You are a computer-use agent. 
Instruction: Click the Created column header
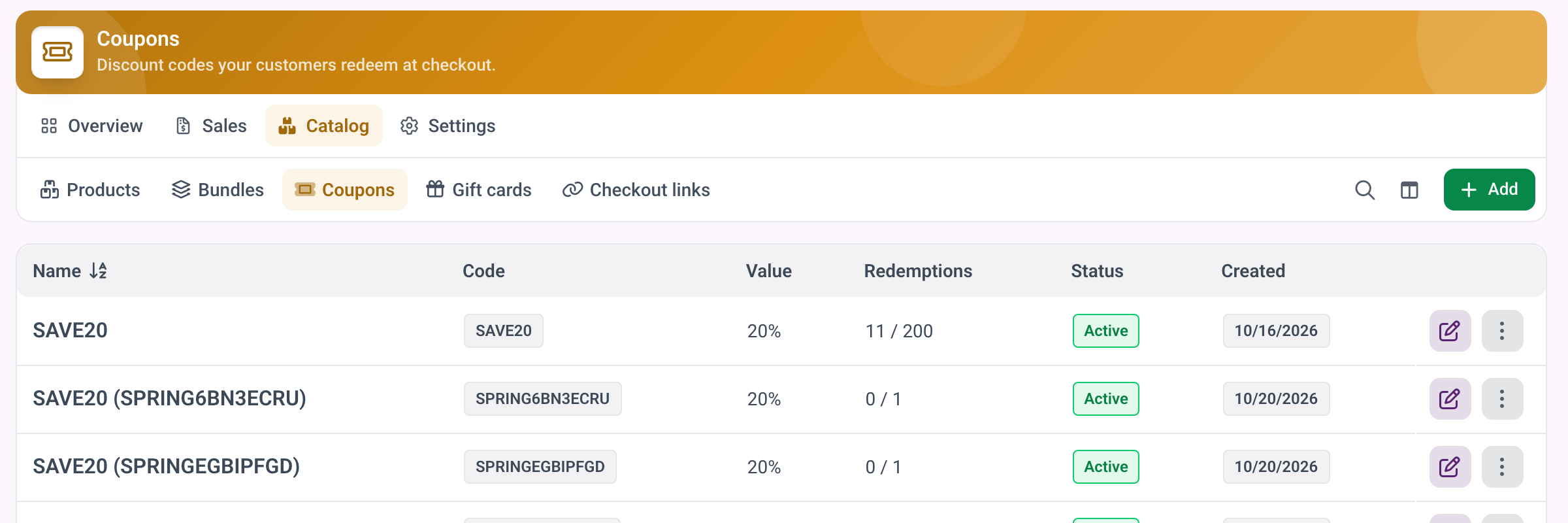pos(1253,271)
